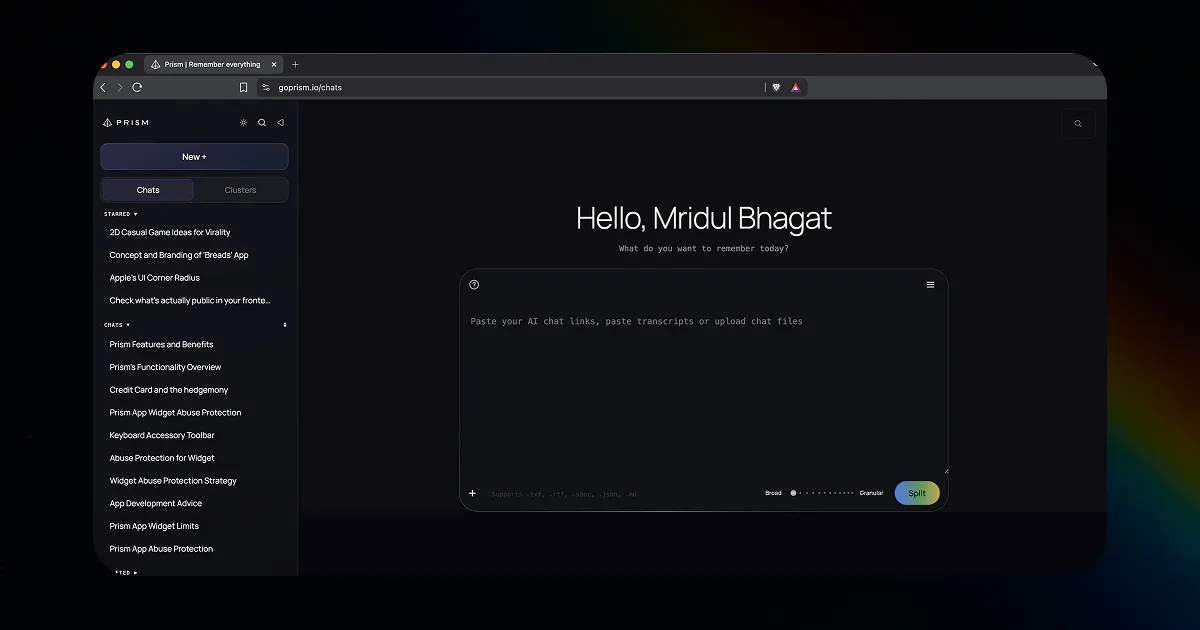Go back with browser back arrow
Screen dimensions: 1200x630
(102, 87)
